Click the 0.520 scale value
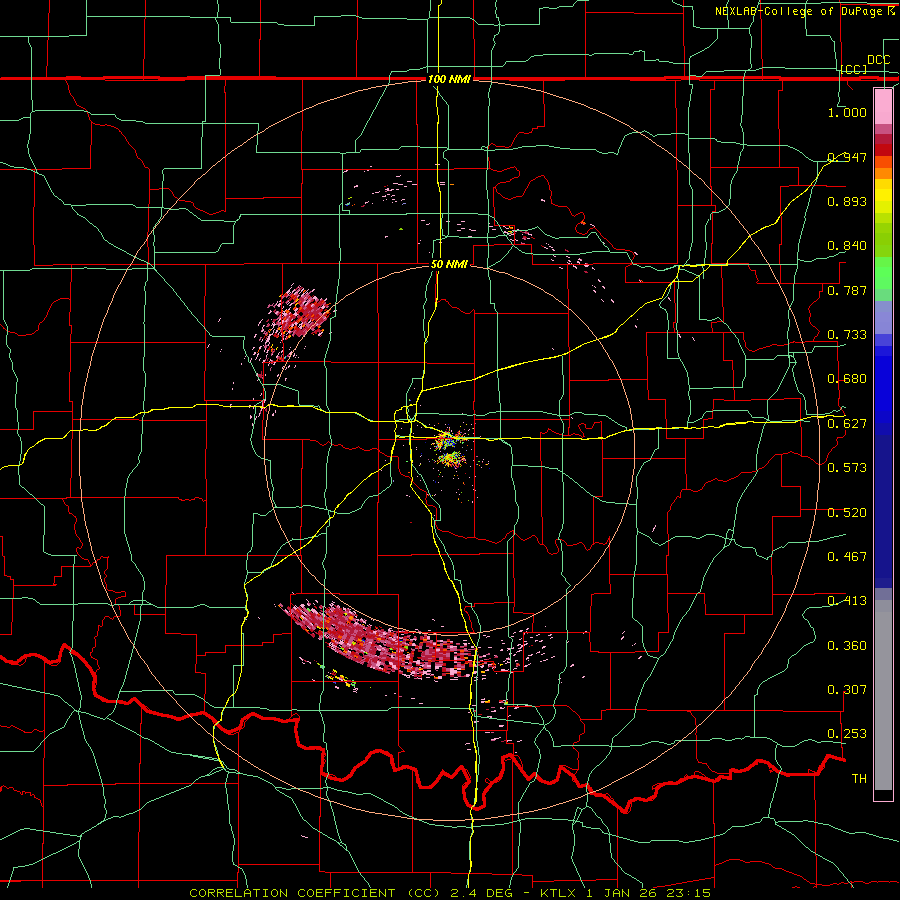This screenshot has height=900, width=900. (x=847, y=513)
